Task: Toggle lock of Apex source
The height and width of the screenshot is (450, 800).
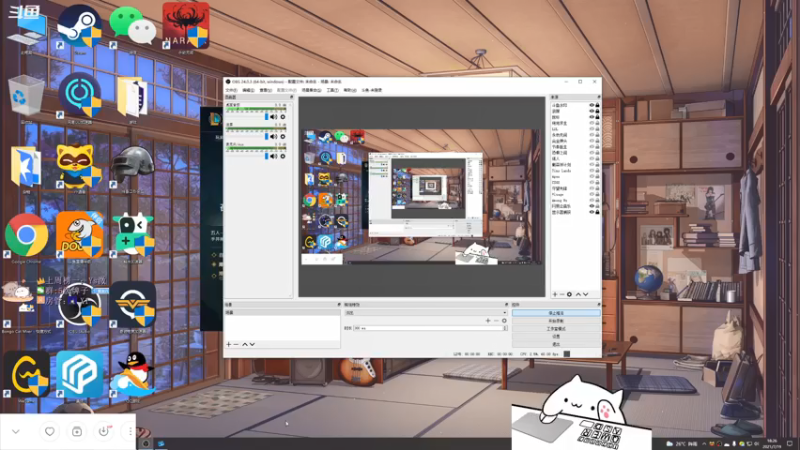Action: click(597, 177)
